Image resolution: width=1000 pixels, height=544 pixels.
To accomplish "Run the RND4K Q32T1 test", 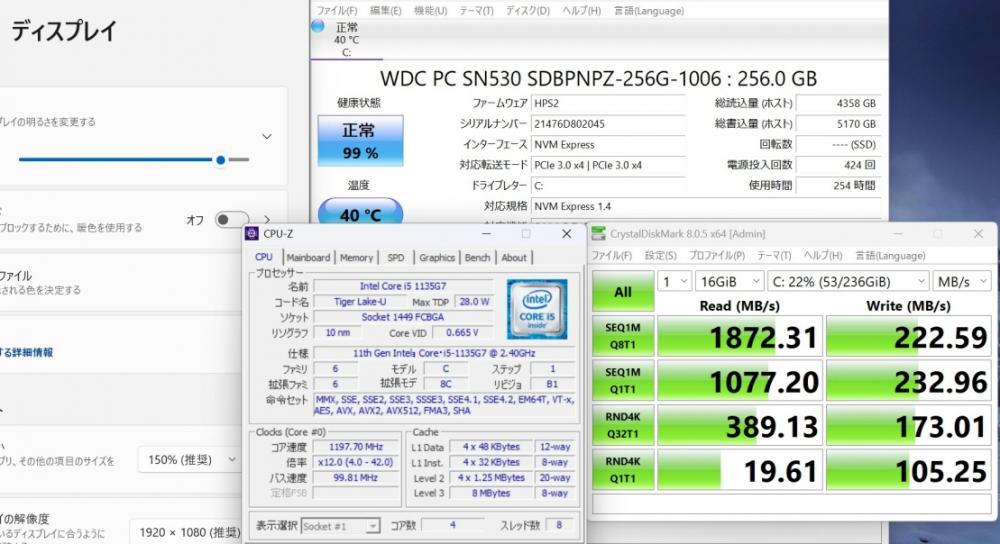I will (x=622, y=425).
